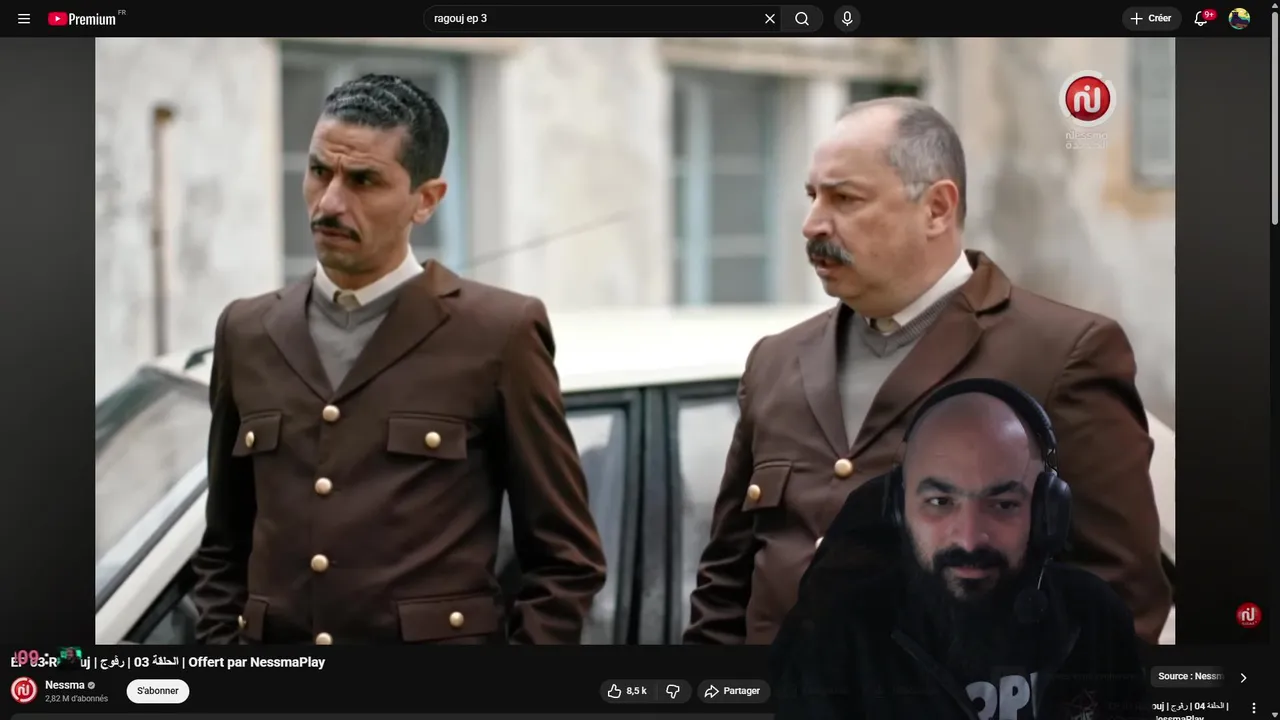This screenshot has width=1280, height=720.
Task: Click '2,82 M d'abonnés' subscriber count
Action: pos(76,699)
